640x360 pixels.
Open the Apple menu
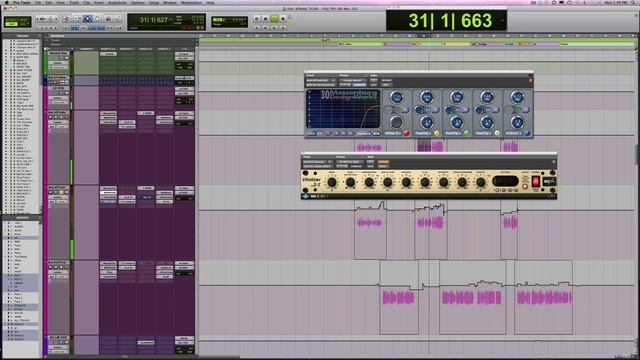pos(7,2)
